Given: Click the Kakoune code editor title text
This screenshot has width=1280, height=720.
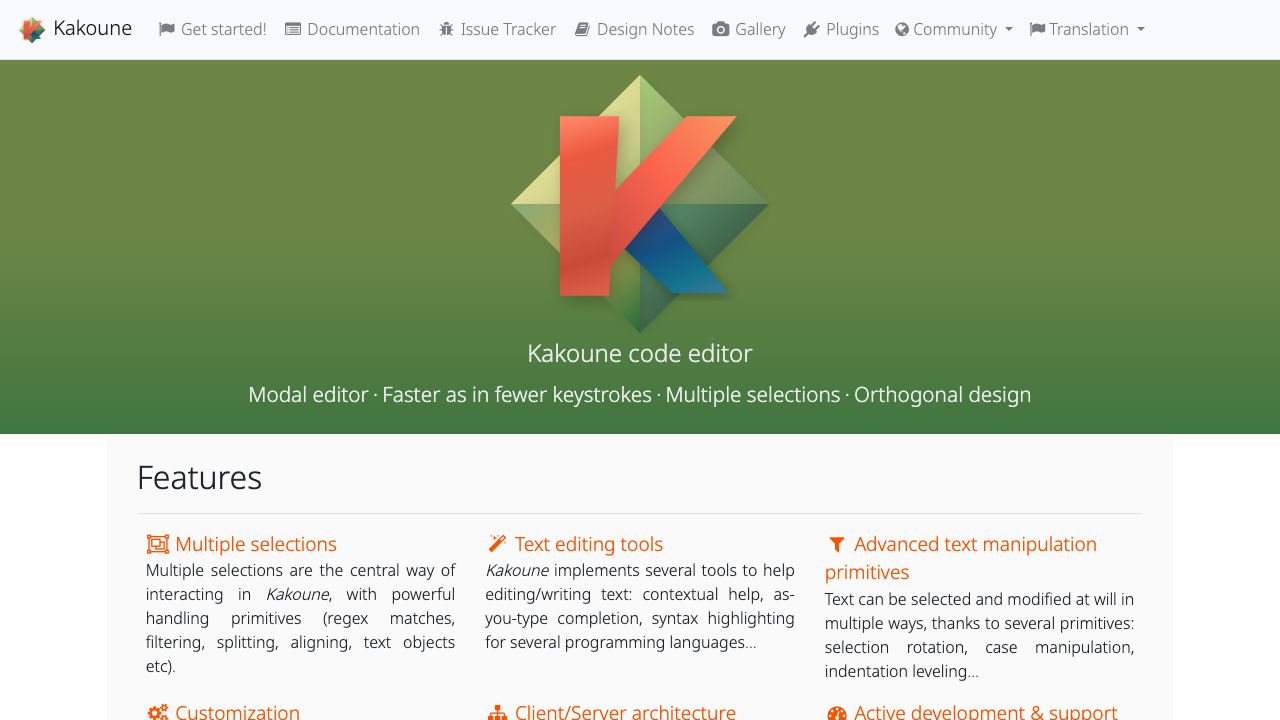Looking at the screenshot, I should (640, 353).
